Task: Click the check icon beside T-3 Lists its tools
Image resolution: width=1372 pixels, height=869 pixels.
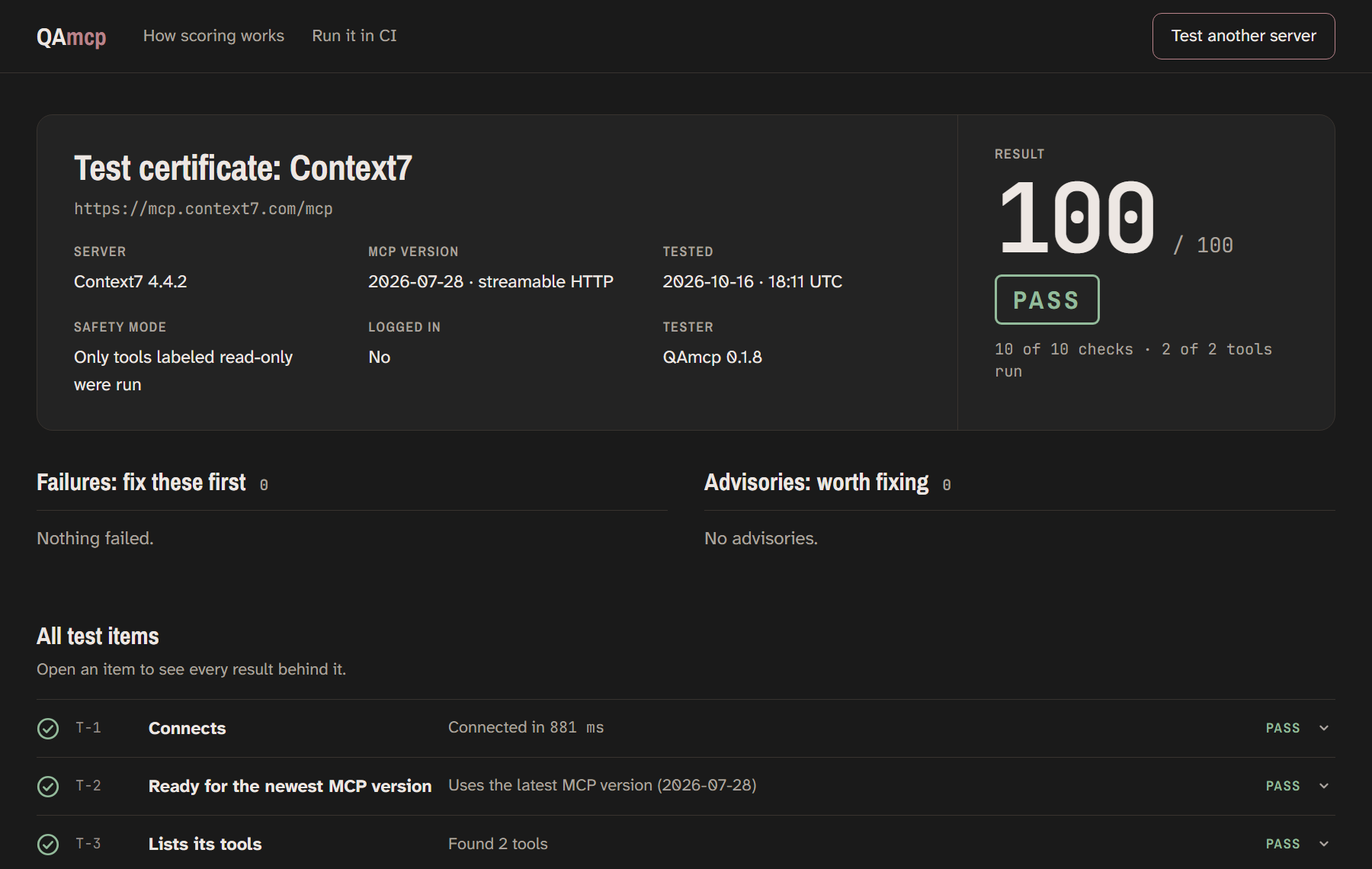Action: 48,845
